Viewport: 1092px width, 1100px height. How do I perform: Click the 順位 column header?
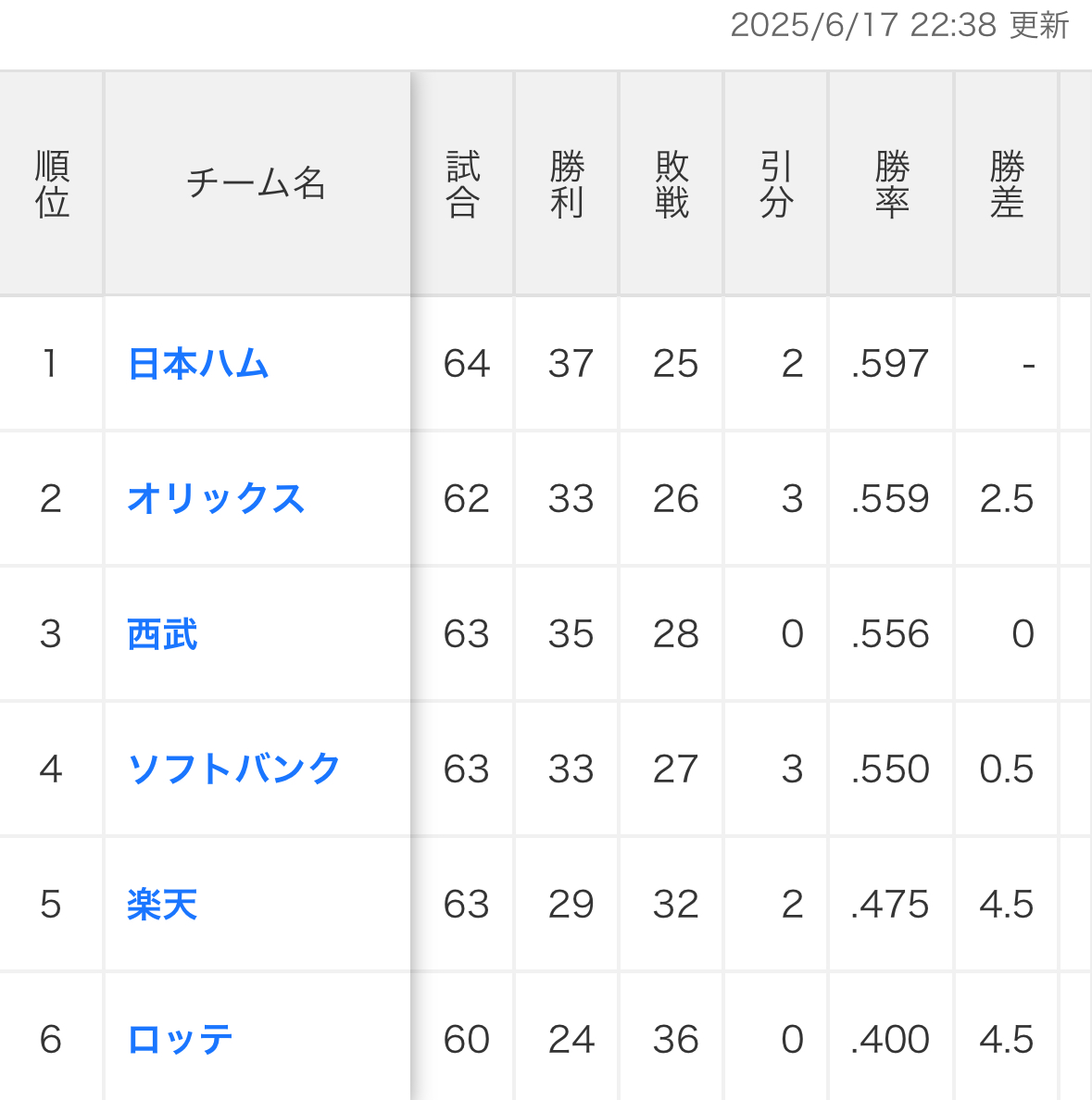52,184
